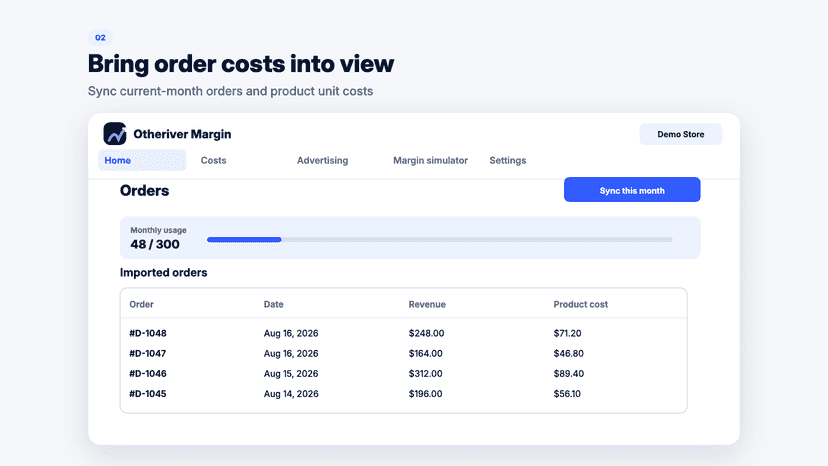Click the Imported orders heading
Viewport: 828px width, 466px height.
pyautogui.click(x=164, y=273)
